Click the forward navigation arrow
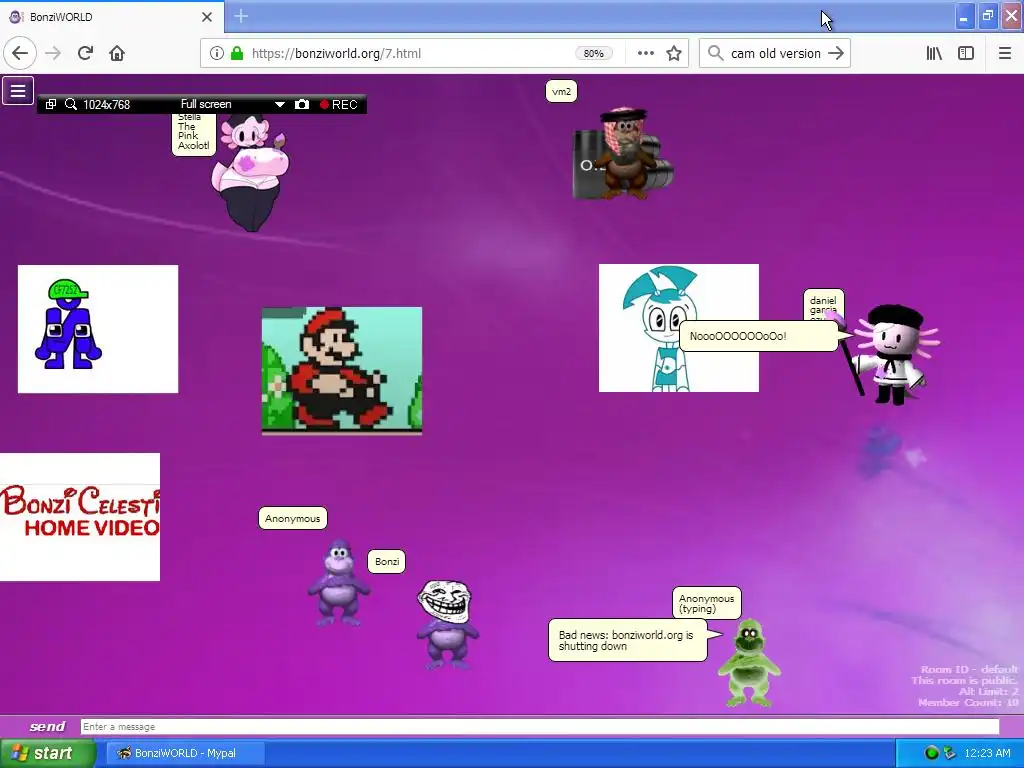The height and width of the screenshot is (768, 1024). coord(53,54)
